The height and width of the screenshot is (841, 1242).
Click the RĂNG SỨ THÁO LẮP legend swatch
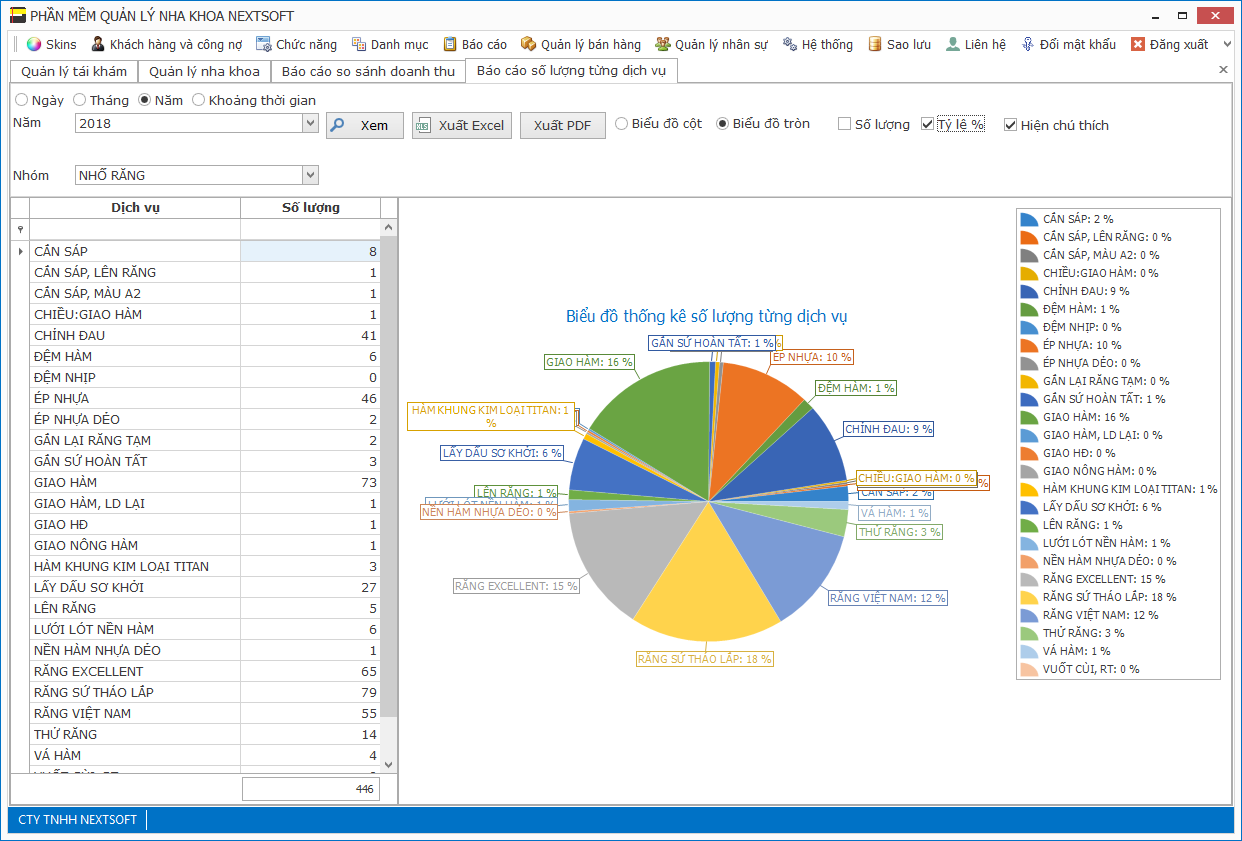1029,597
